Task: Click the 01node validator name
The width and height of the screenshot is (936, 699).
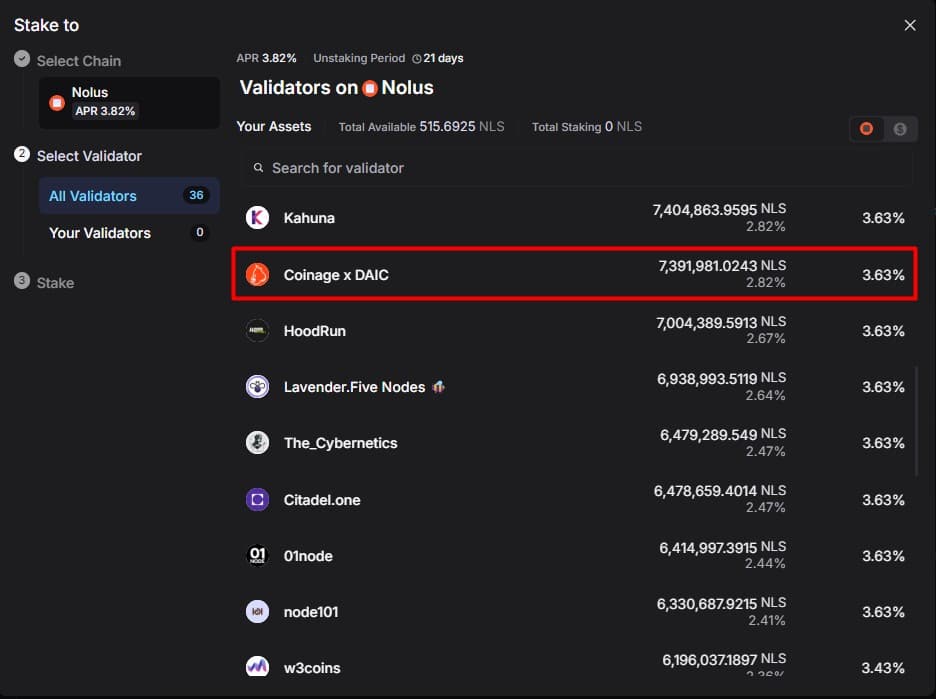Action: tap(308, 556)
